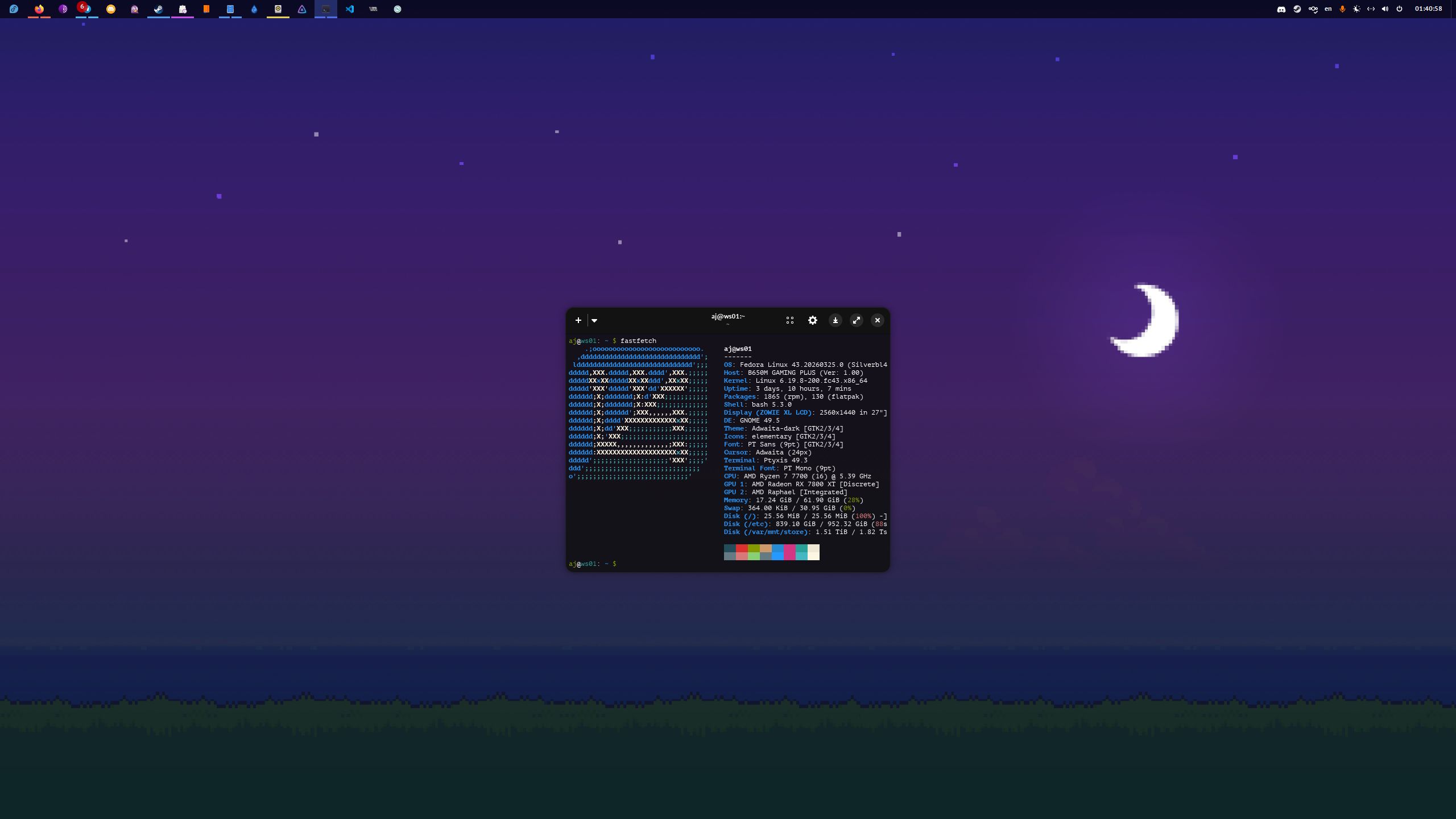Show the terminal tab overview grid
The height and width of the screenshot is (819, 1456).
789,320
